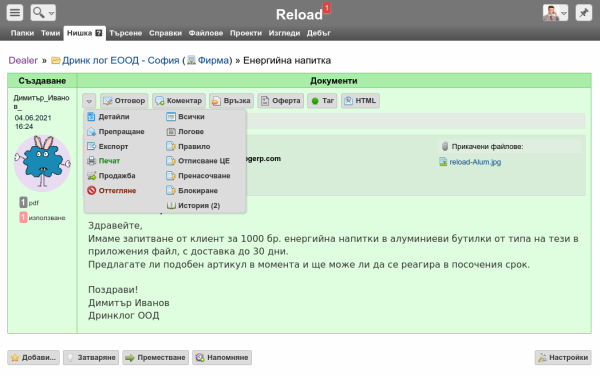Collapse the document actions dropdown arrow

tap(89, 101)
